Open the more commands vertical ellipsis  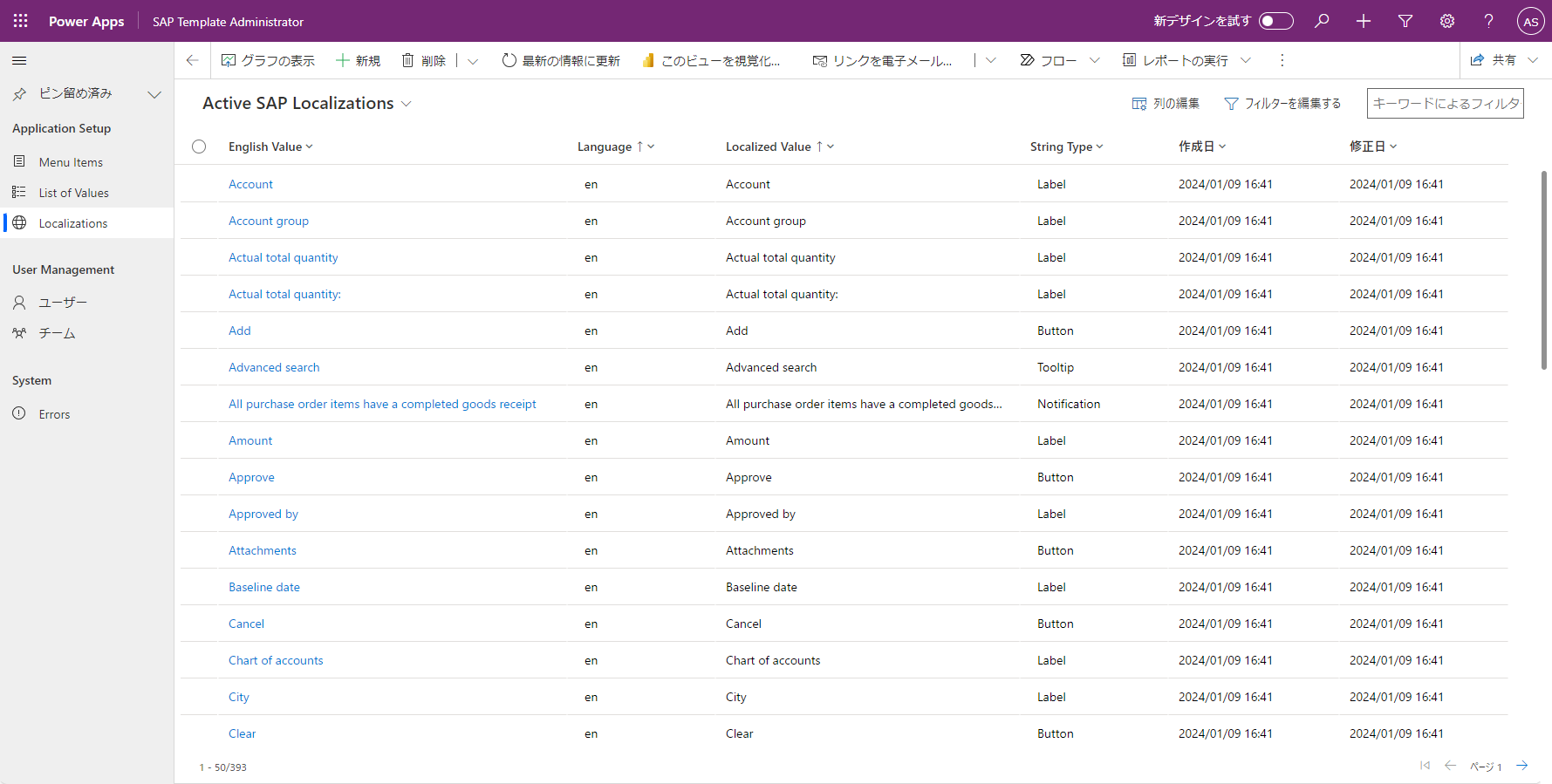click(1282, 60)
